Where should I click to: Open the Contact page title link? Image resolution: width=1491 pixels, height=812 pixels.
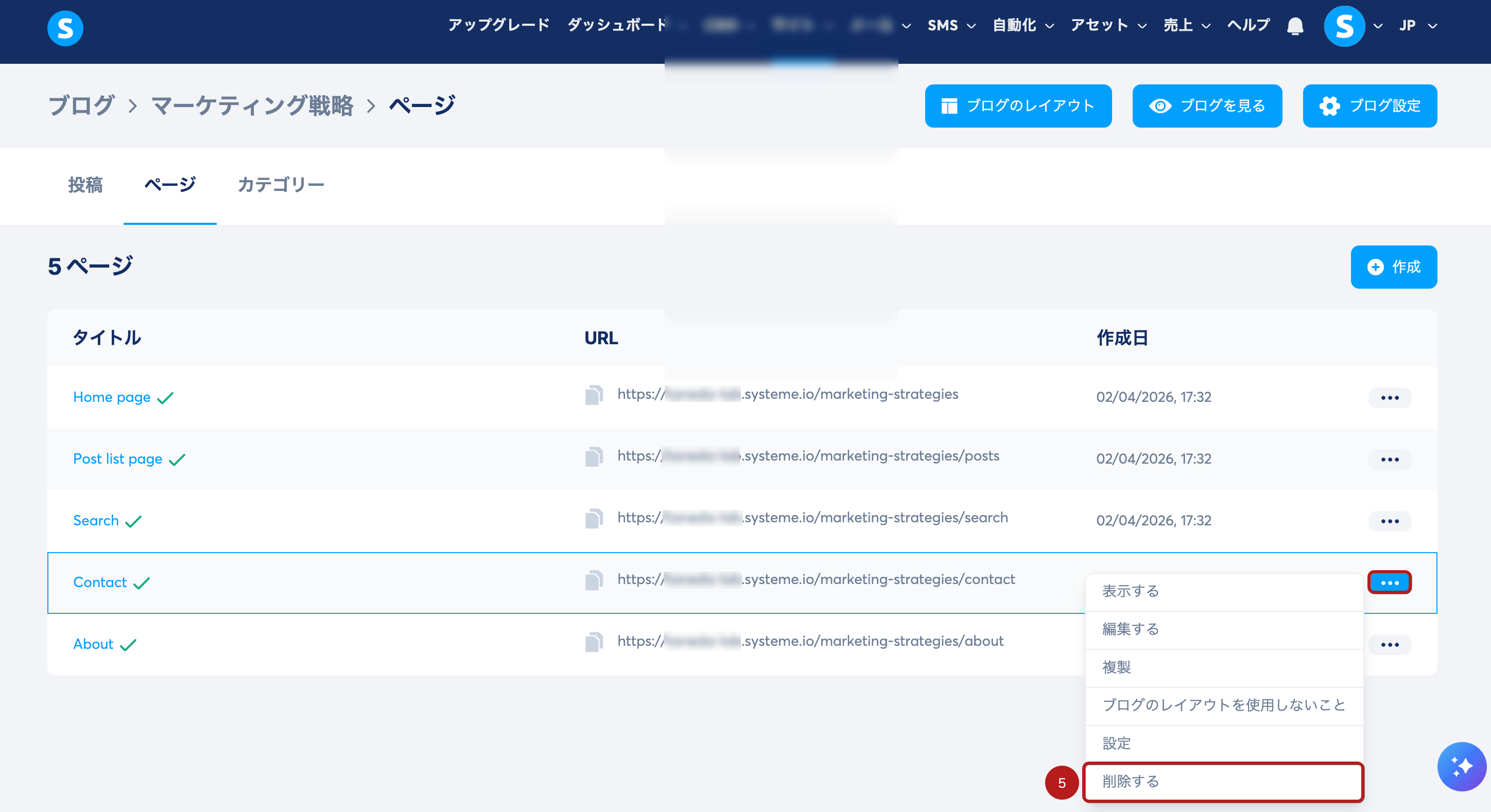tap(99, 582)
